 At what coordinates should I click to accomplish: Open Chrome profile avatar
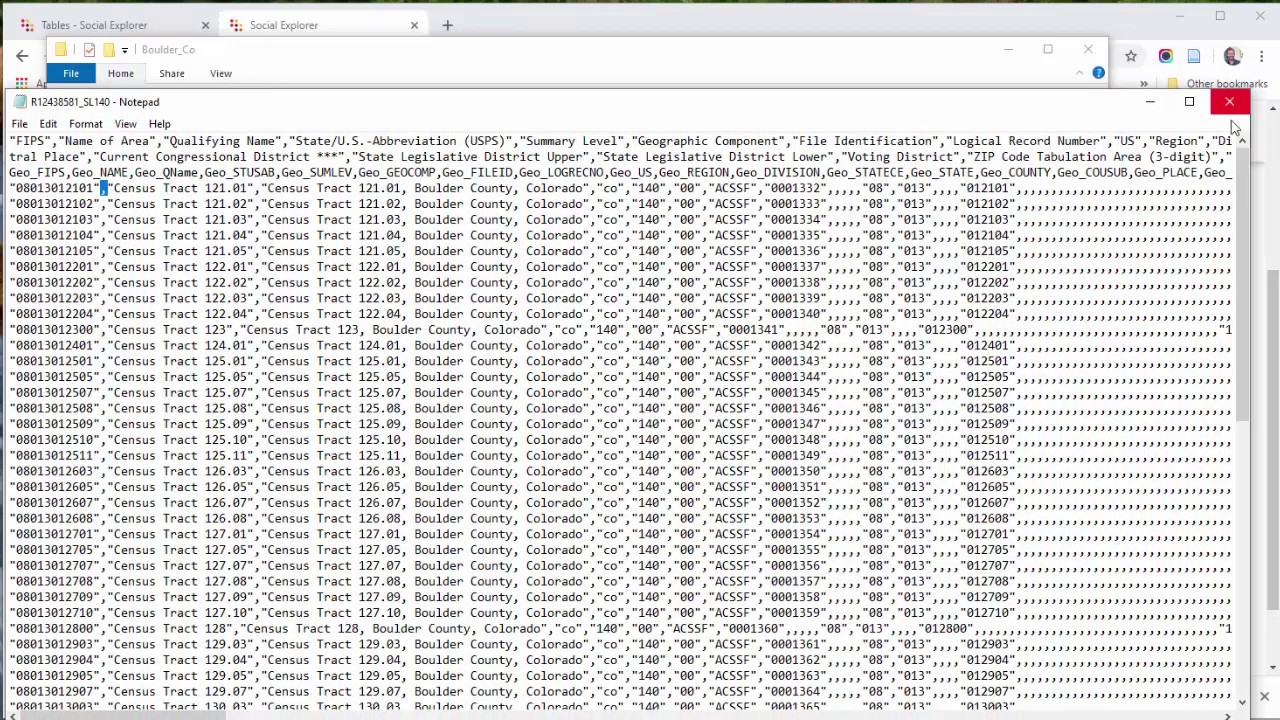click(1232, 57)
